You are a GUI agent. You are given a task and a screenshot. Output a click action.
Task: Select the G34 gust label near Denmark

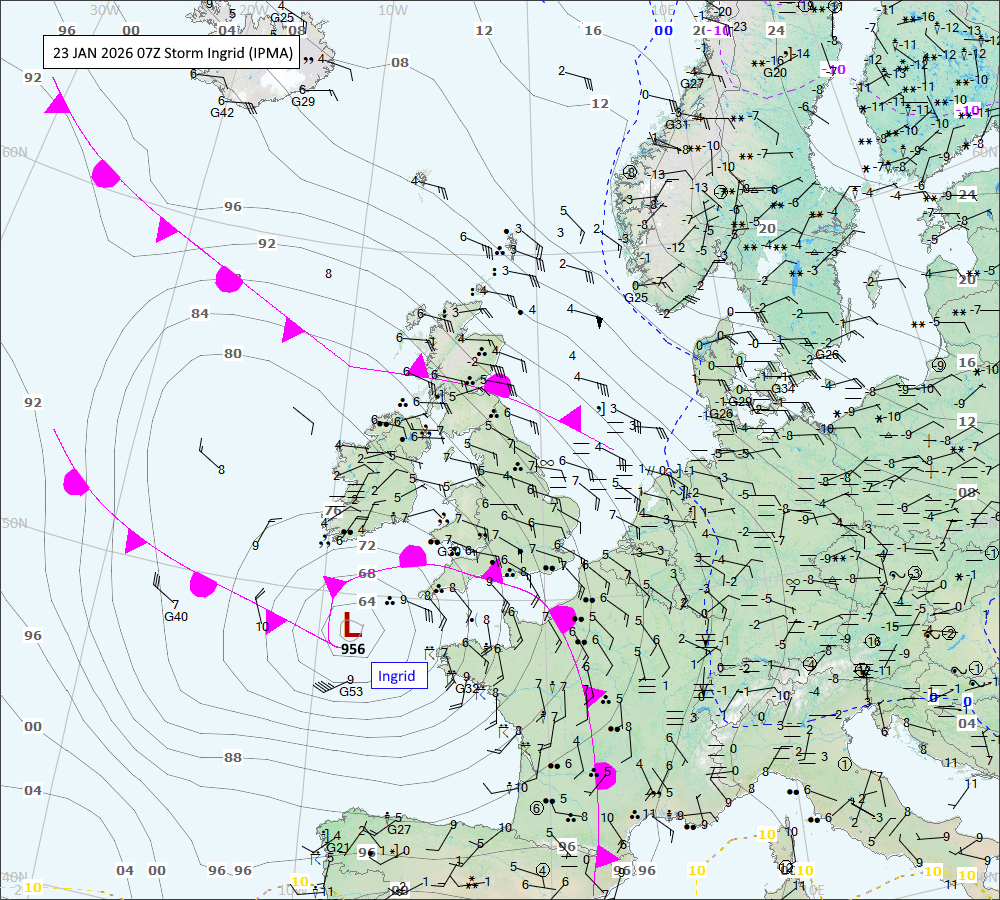pos(783,388)
